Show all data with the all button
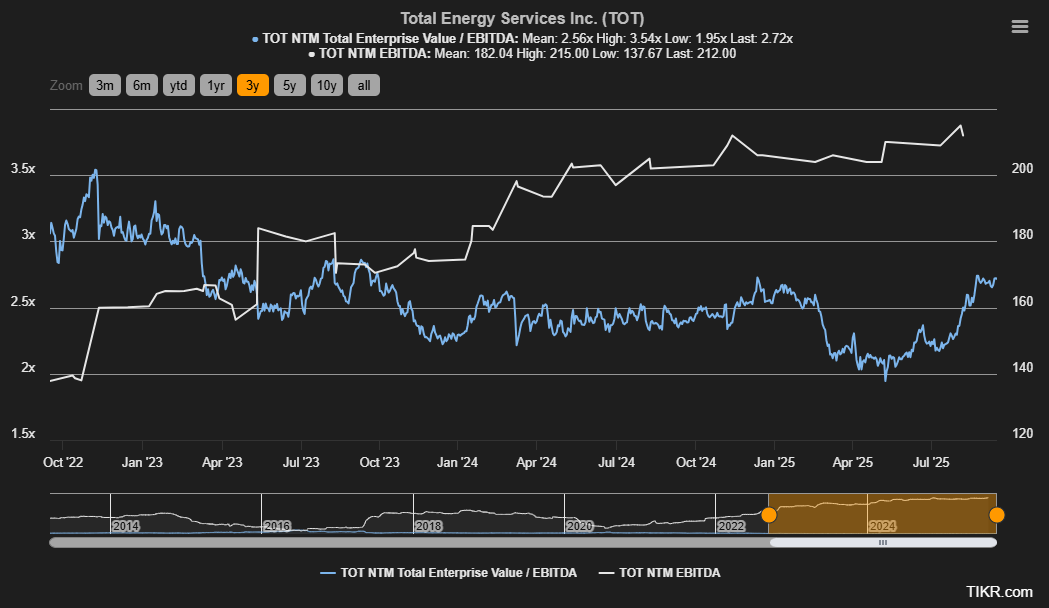This screenshot has height=608, width=1049. pos(364,86)
